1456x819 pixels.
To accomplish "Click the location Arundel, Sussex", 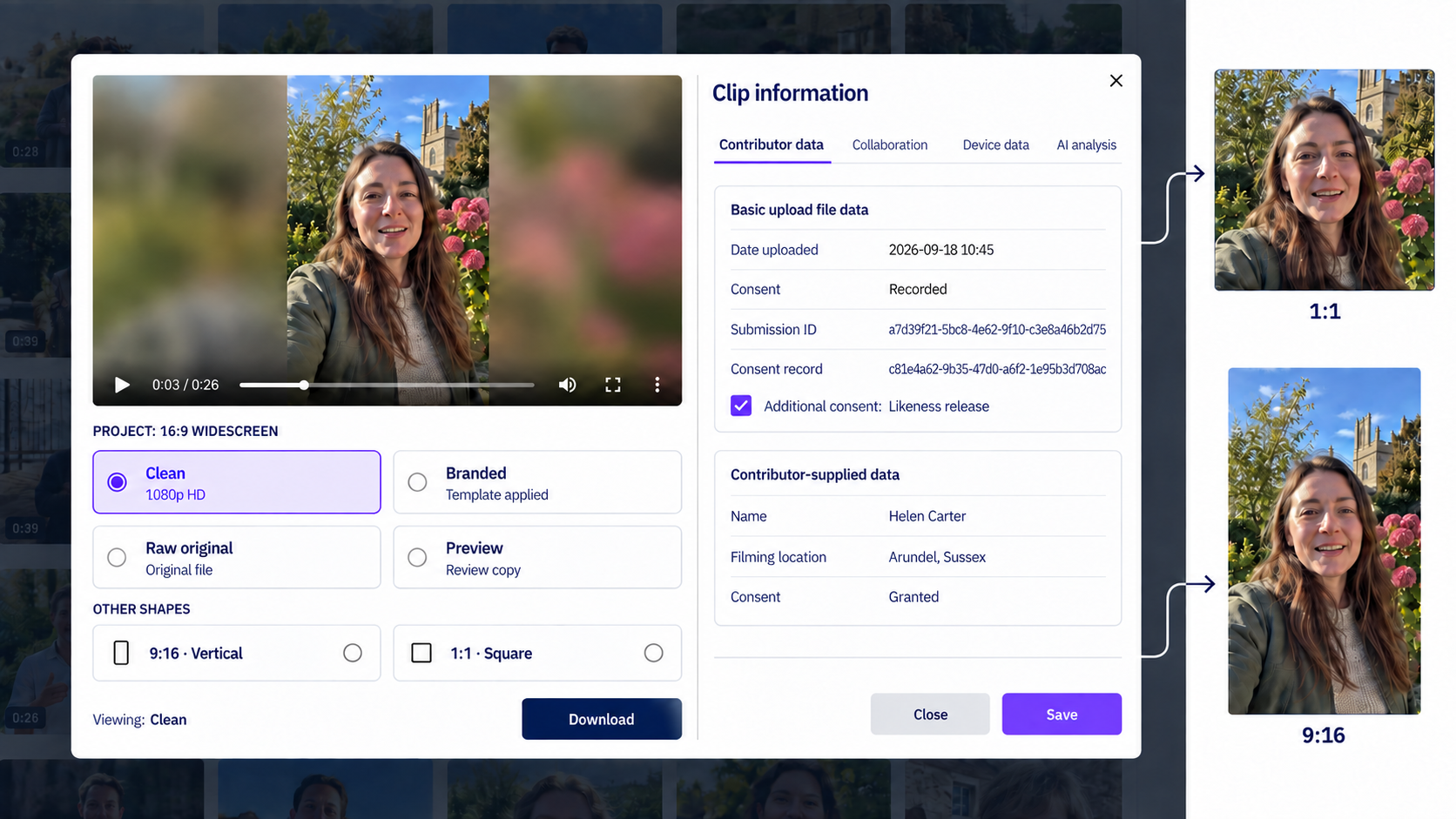I will (937, 557).
